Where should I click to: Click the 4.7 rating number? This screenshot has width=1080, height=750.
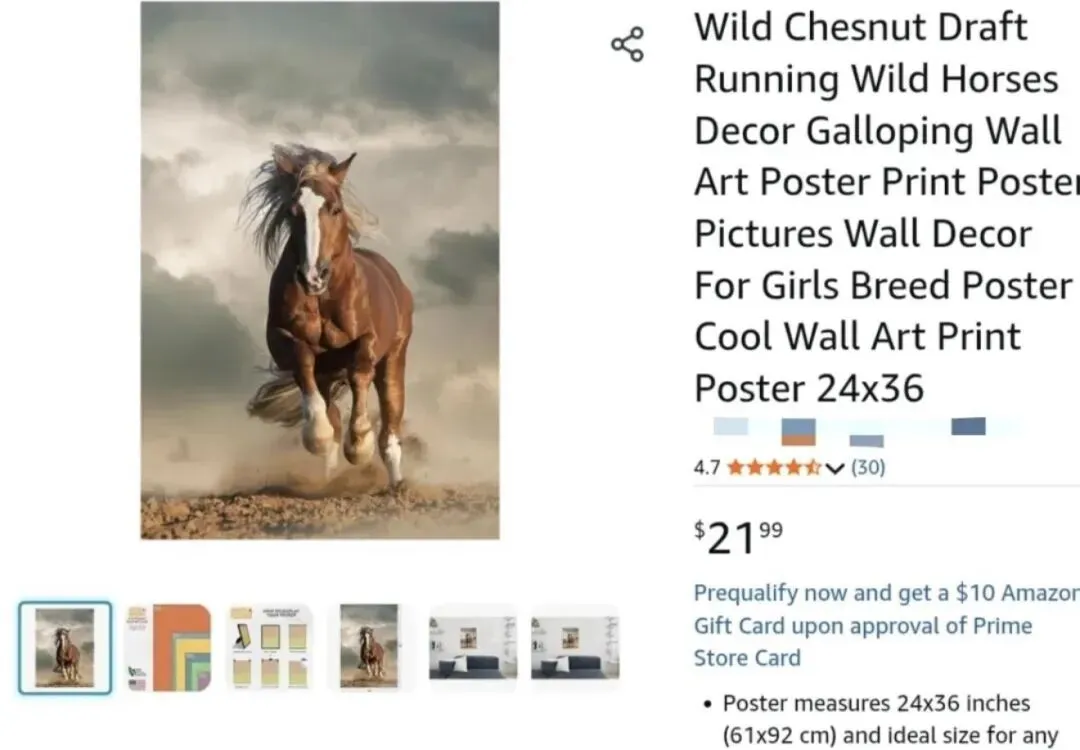(707, 468)
